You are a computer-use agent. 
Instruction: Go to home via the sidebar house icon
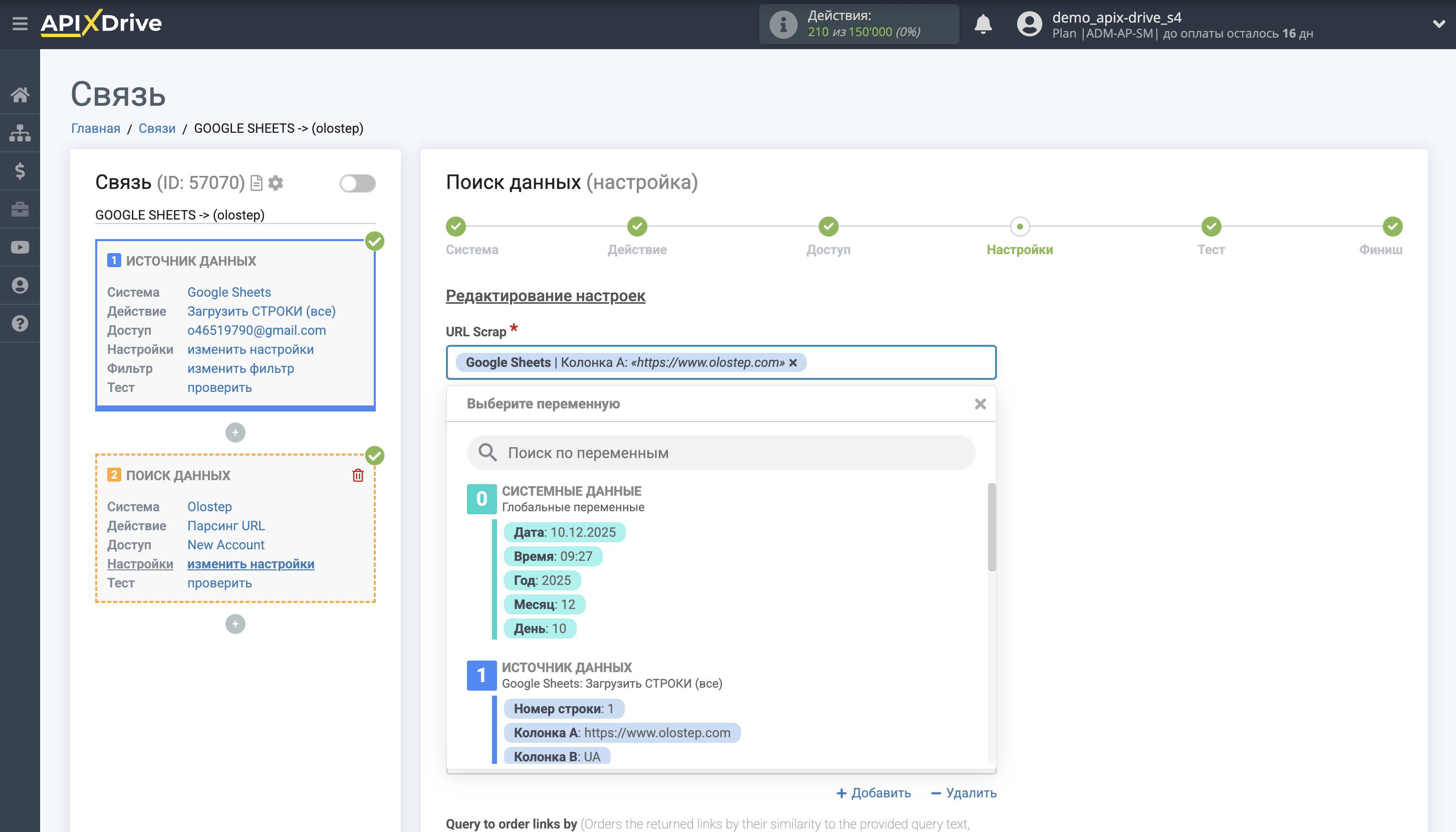[21, 95]
